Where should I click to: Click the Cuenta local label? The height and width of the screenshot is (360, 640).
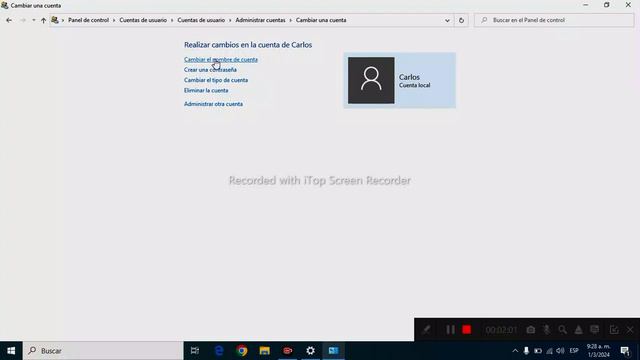tap(414, 85)
